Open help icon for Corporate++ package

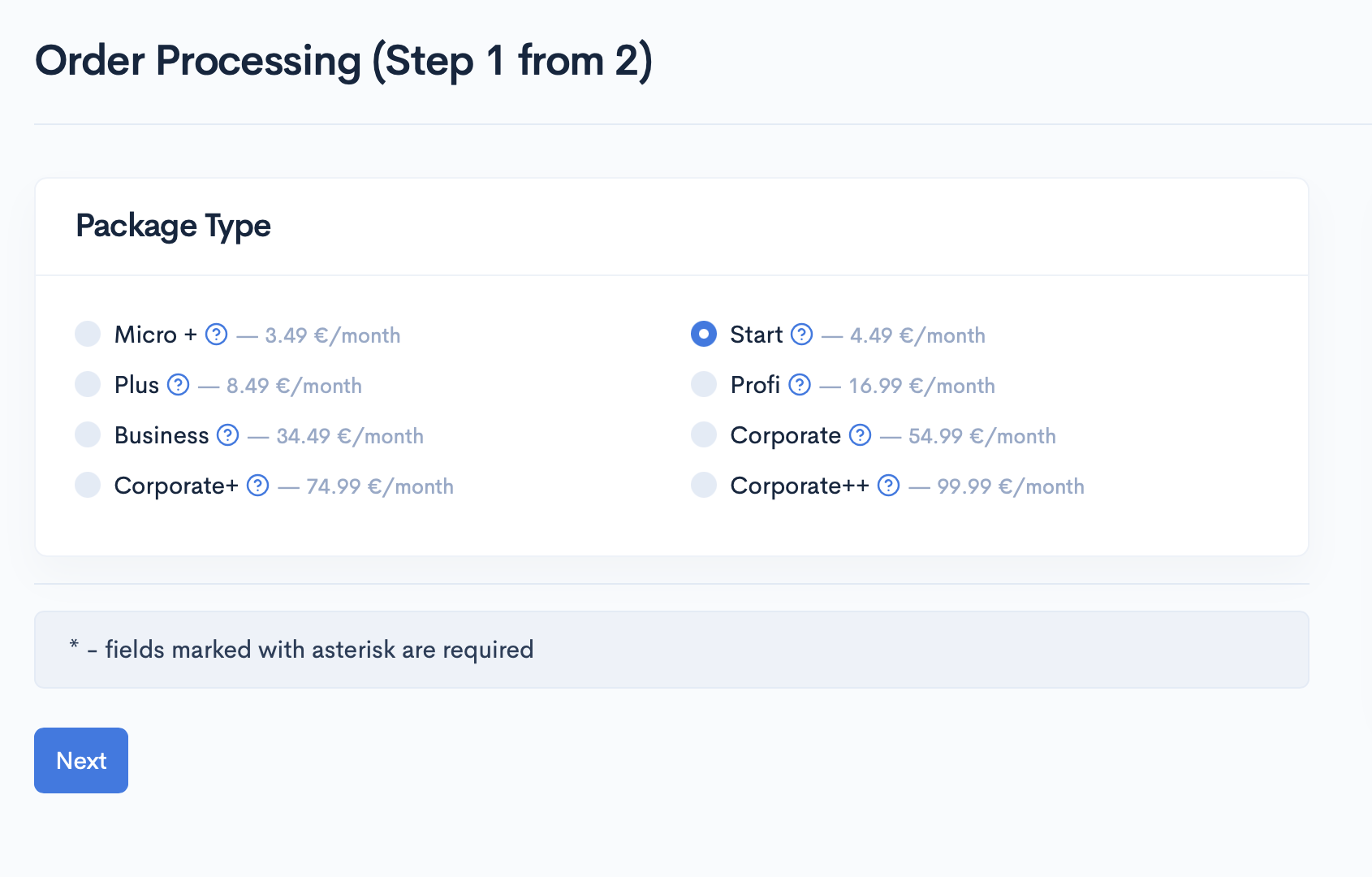889,486
